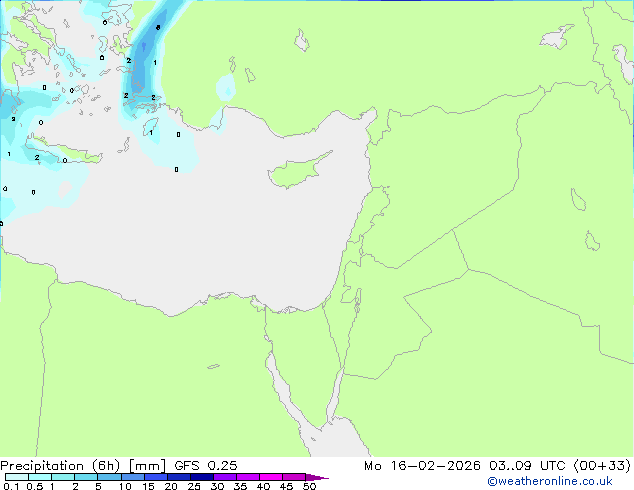Click the 5–10 mm legend color swatch
634x490 pixels.
click(x=110, y=477)
